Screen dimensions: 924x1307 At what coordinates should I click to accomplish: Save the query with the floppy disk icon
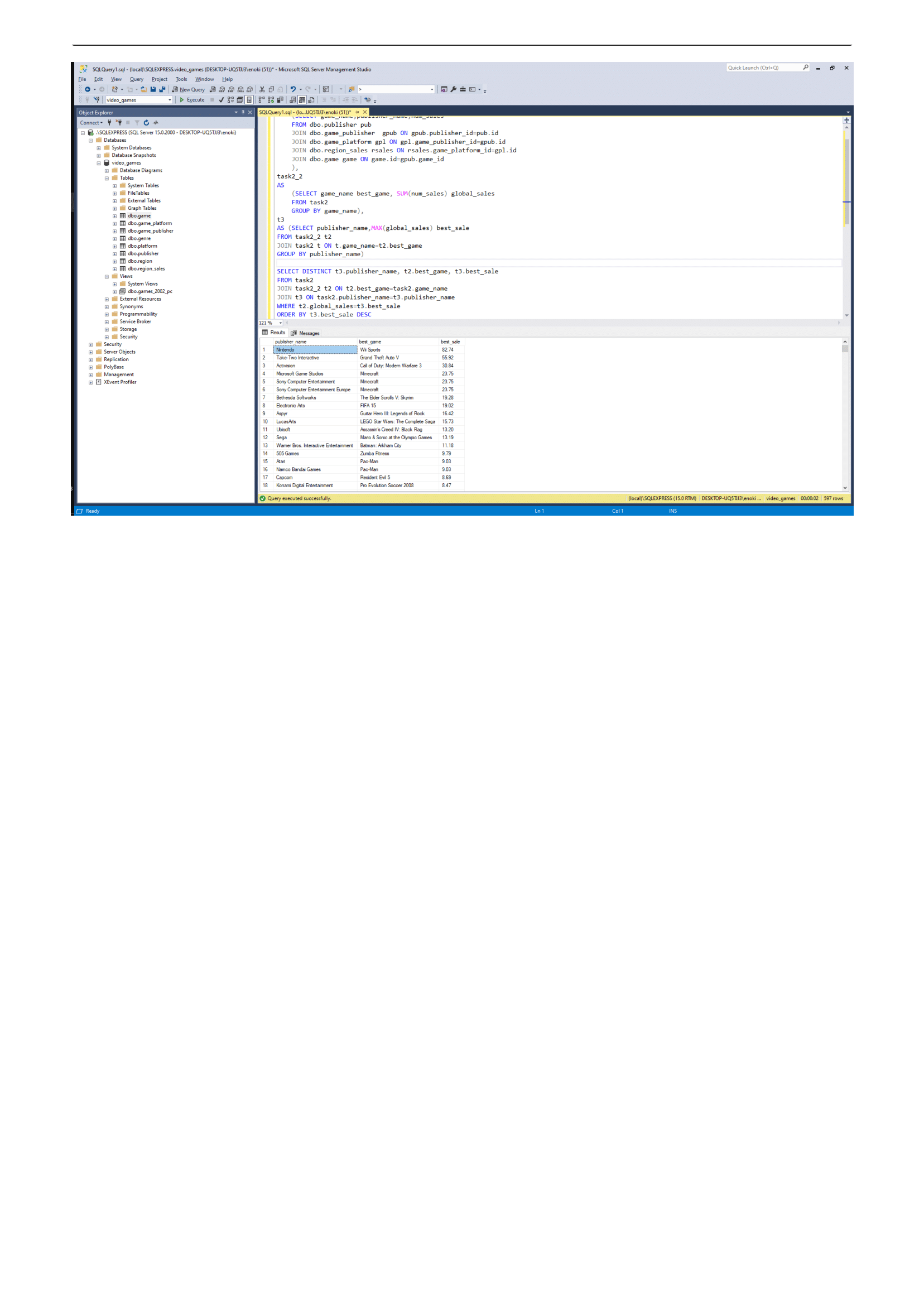pos(153,89)
